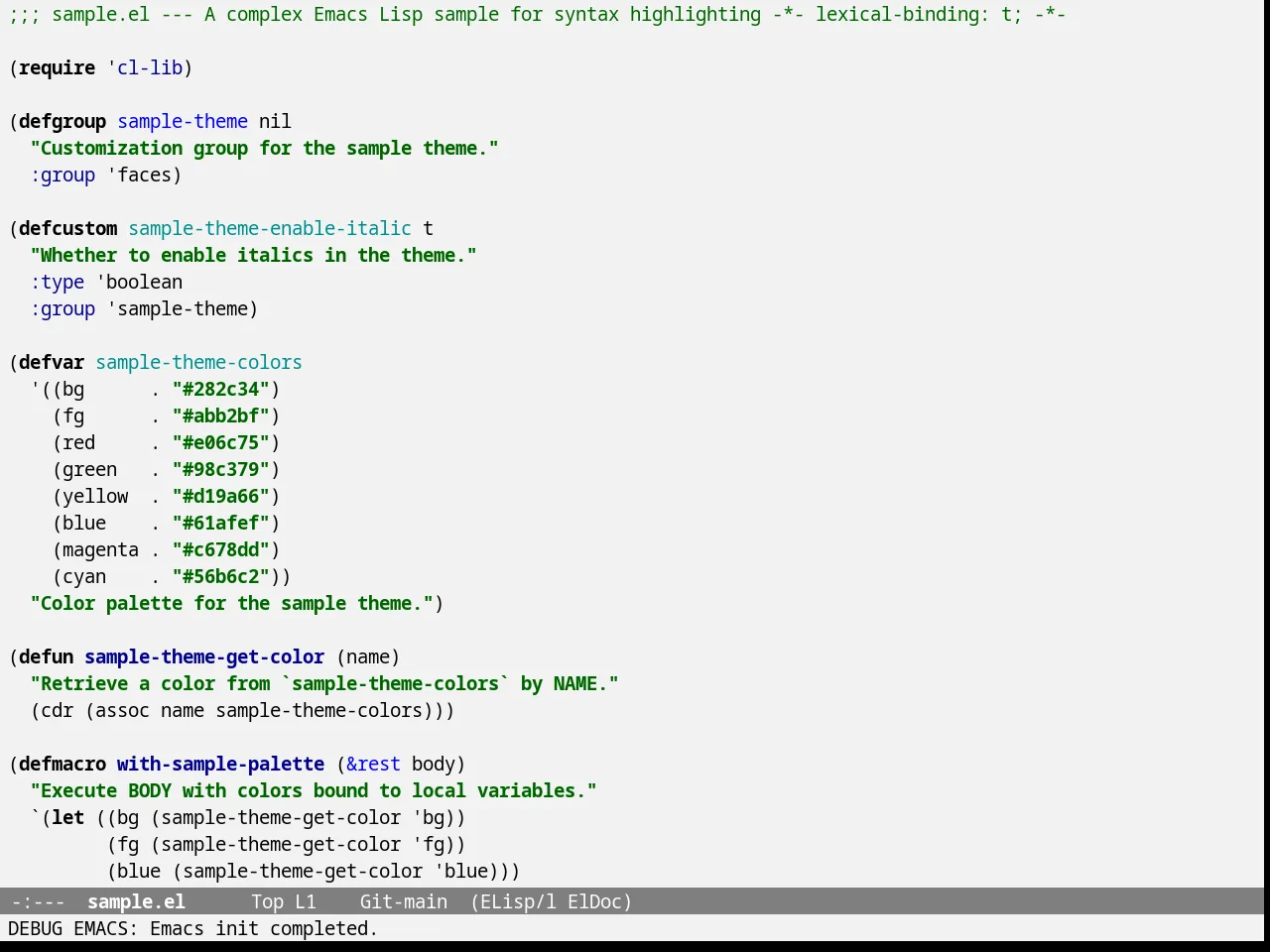
Task: Click the defun keyword
Action: [x=47, y=656]
